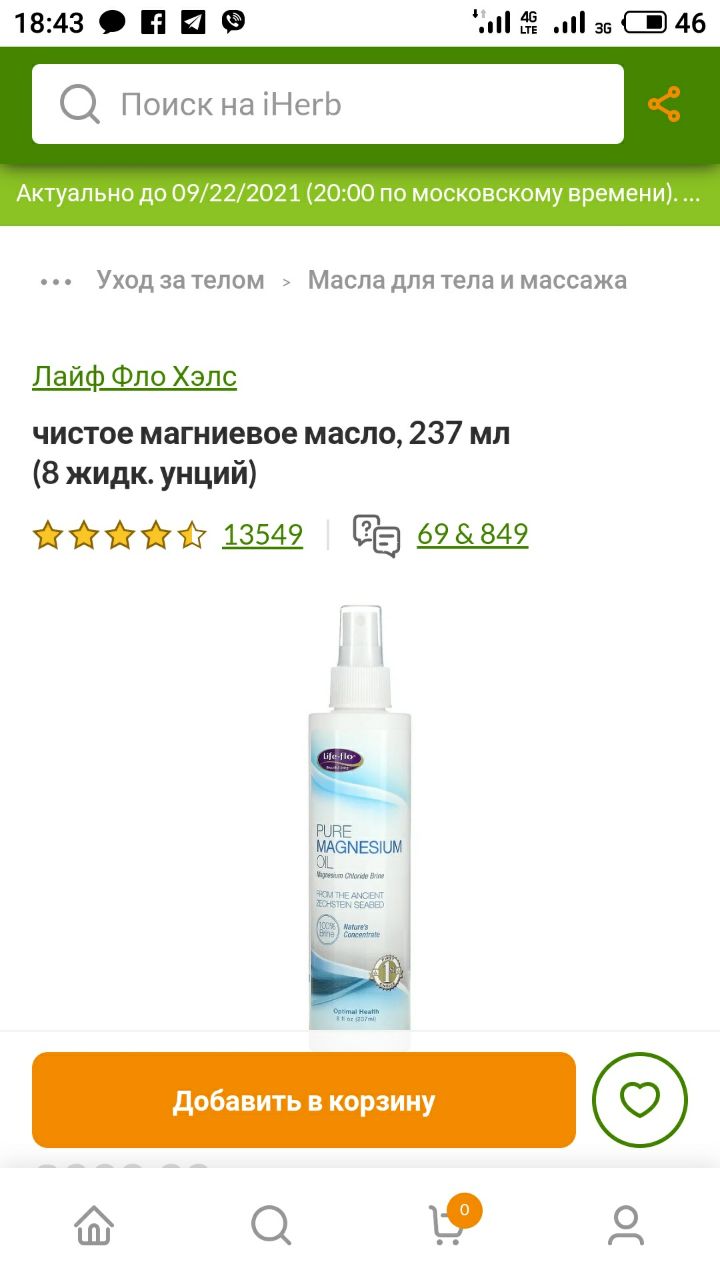Open the Search tab in bottom navigation
Screen dimensions: 720x1280
pos(271,1224)
